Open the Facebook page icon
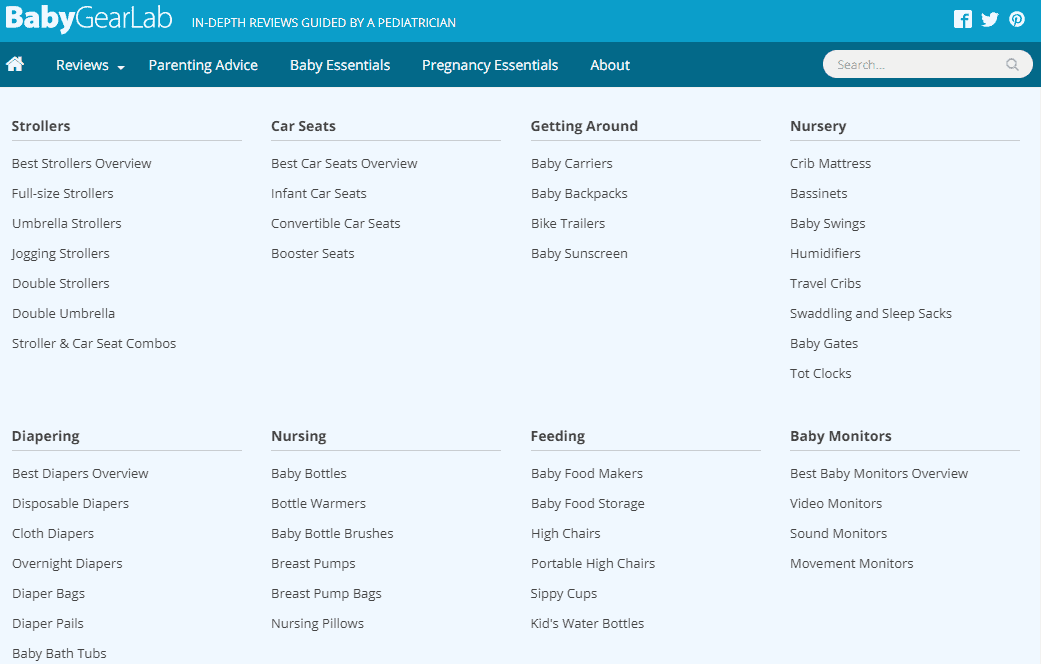The image size is (1041, 664). click(963, 19)
